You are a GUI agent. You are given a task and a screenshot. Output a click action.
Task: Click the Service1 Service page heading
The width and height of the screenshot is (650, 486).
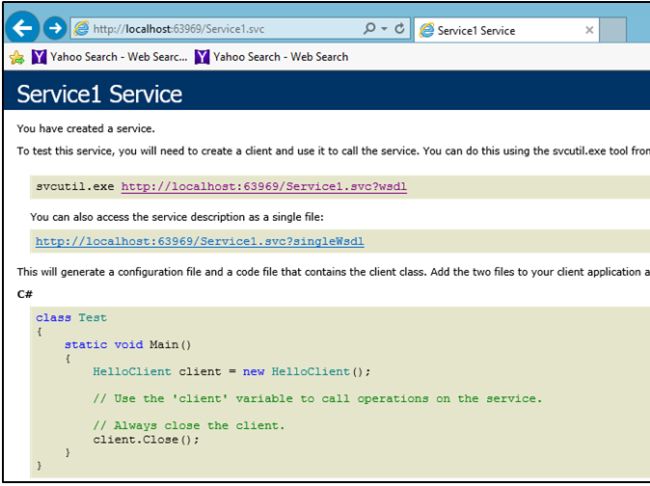[99, 94]
